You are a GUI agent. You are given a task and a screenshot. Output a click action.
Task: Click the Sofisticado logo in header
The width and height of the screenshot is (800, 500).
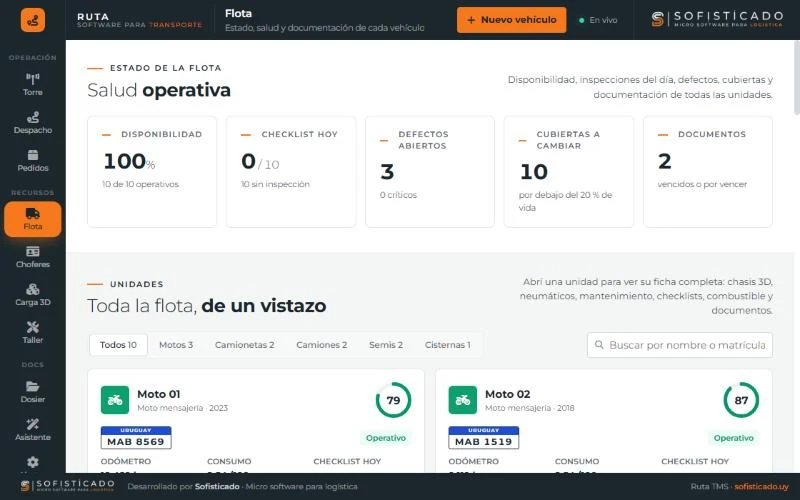(x=717, y=19)
